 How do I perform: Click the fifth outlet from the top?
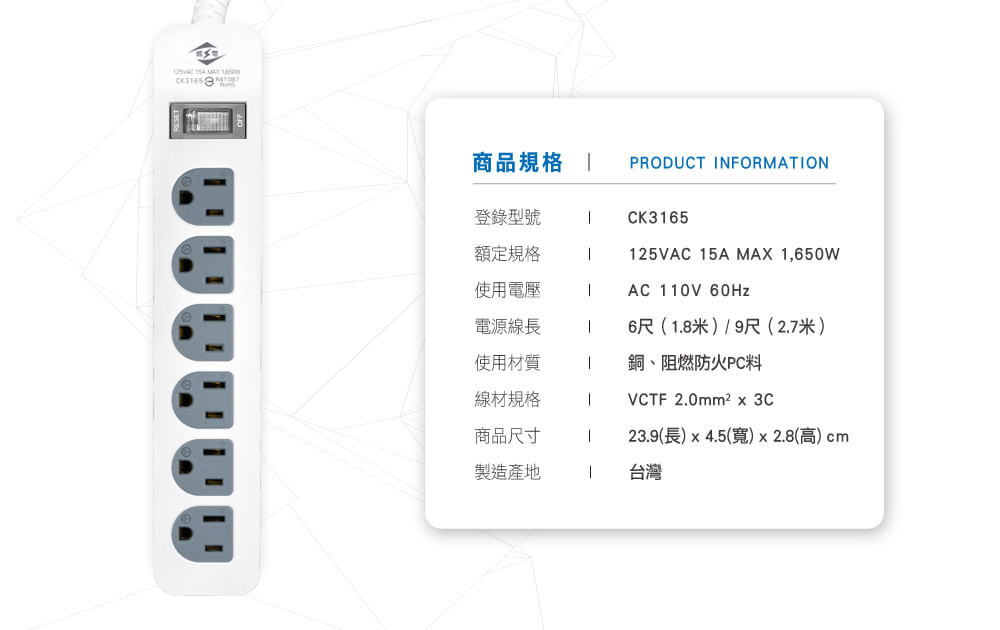pos(202,467)
